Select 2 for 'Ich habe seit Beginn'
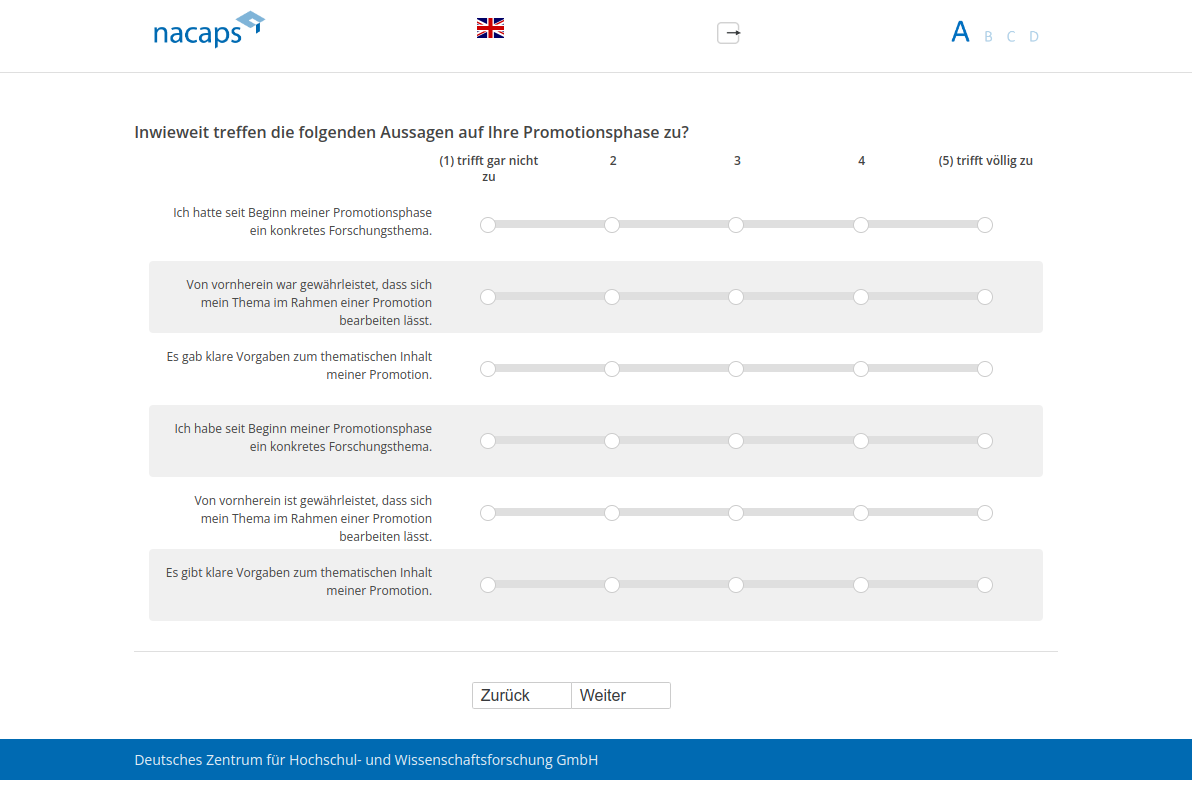Screen dimensions: 1192x789 tap(612, 441)
